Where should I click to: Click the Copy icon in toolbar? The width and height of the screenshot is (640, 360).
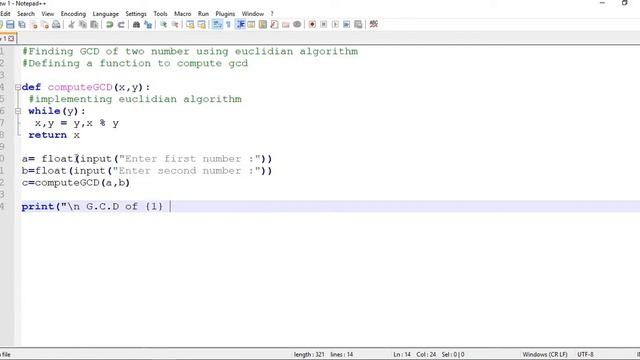(x=83, y=24)
